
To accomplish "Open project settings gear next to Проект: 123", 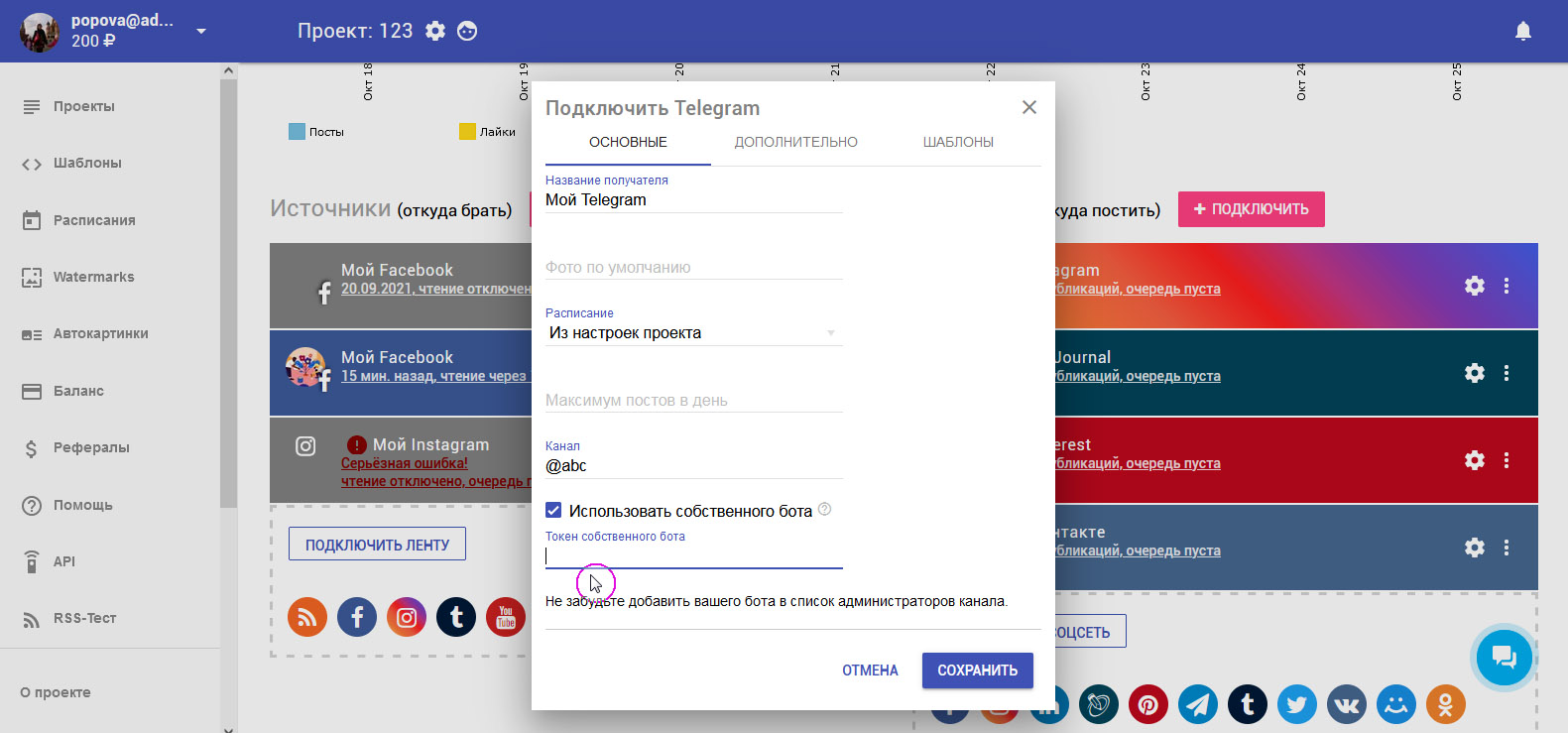I will point(435,31).
